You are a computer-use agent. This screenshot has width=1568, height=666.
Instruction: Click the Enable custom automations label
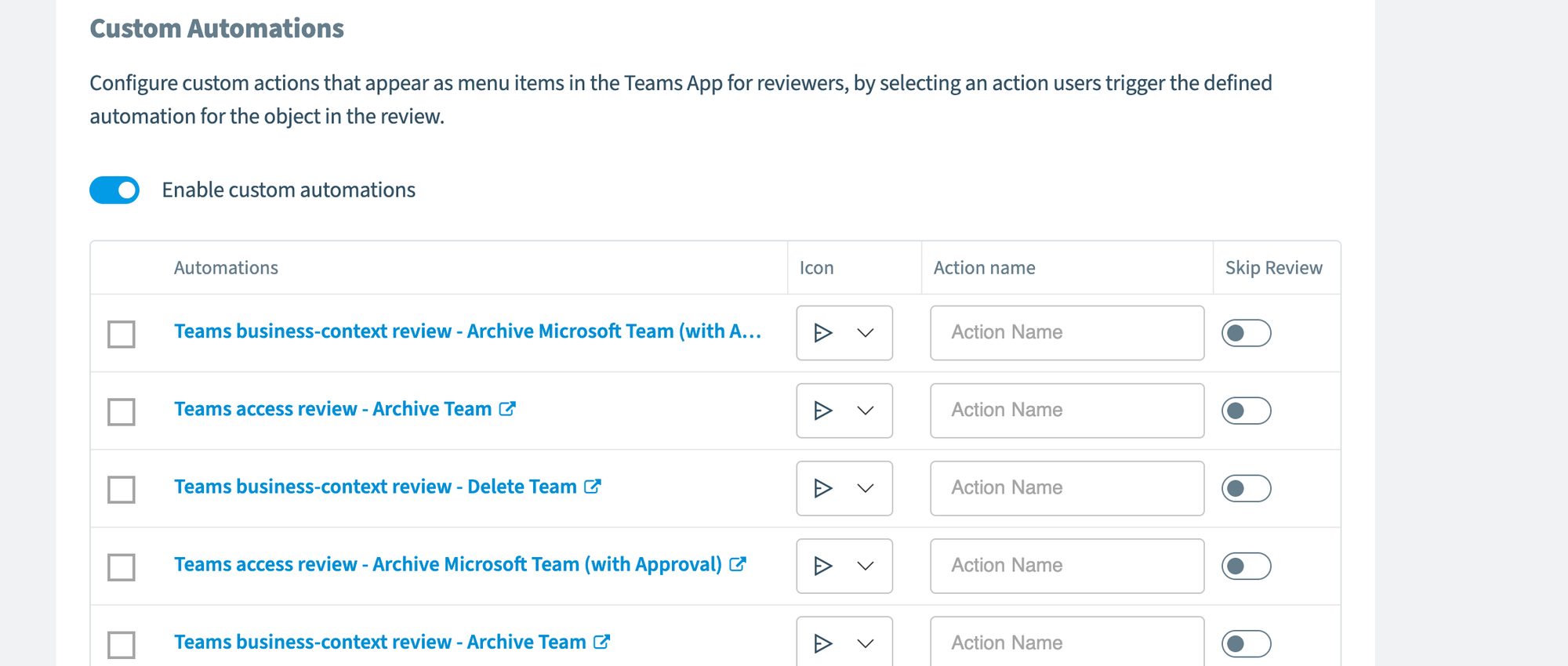(289, 190)
